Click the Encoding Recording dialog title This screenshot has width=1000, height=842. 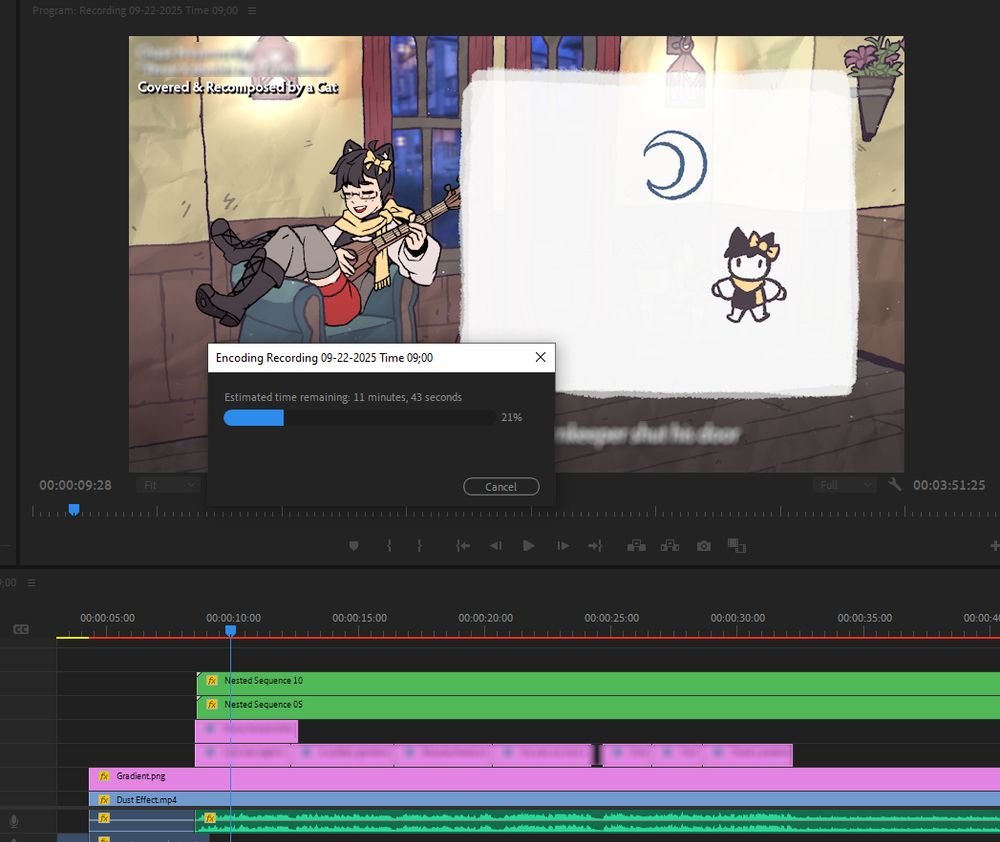(x=324, y=358)
